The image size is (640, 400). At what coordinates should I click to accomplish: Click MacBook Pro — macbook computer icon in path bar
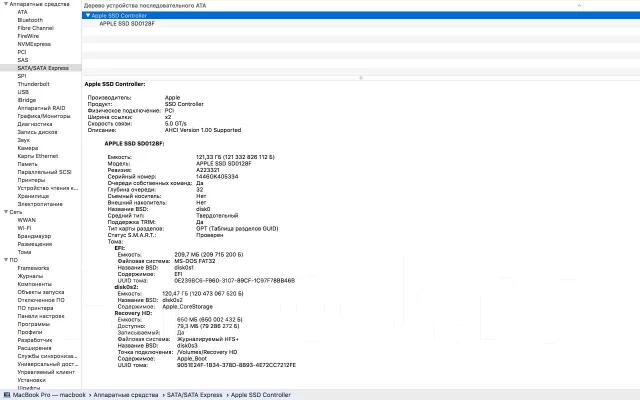[x=7, y=395]
